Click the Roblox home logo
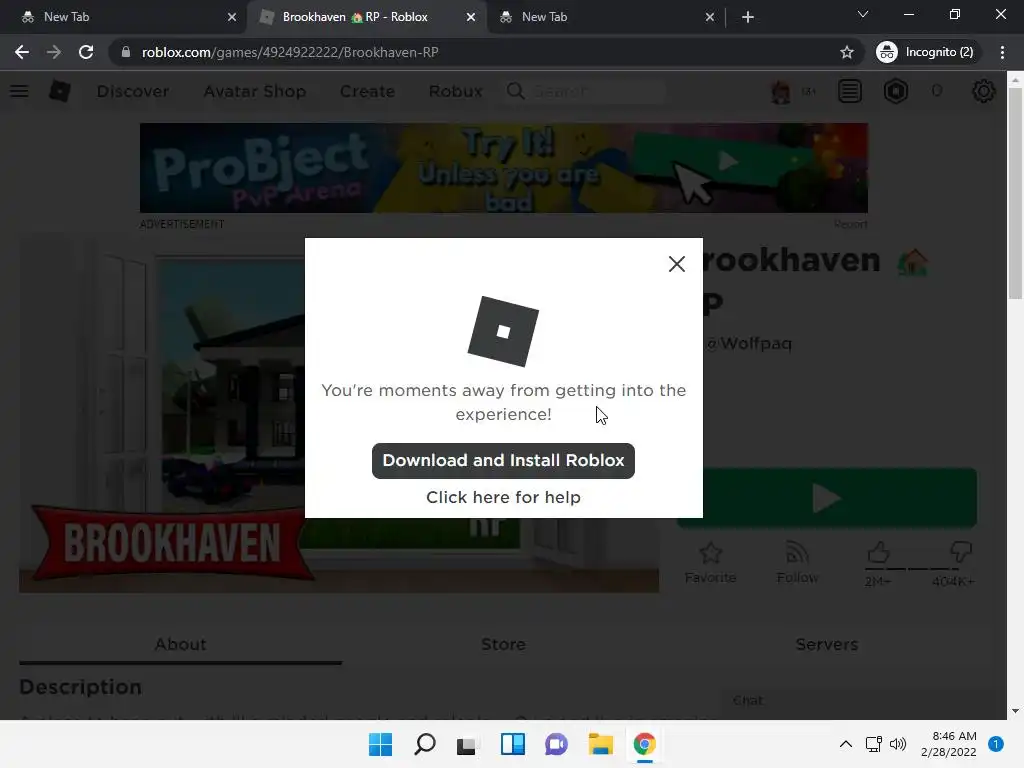The height and width of the screenshot is (768, 1024). (x=60, y=91)
